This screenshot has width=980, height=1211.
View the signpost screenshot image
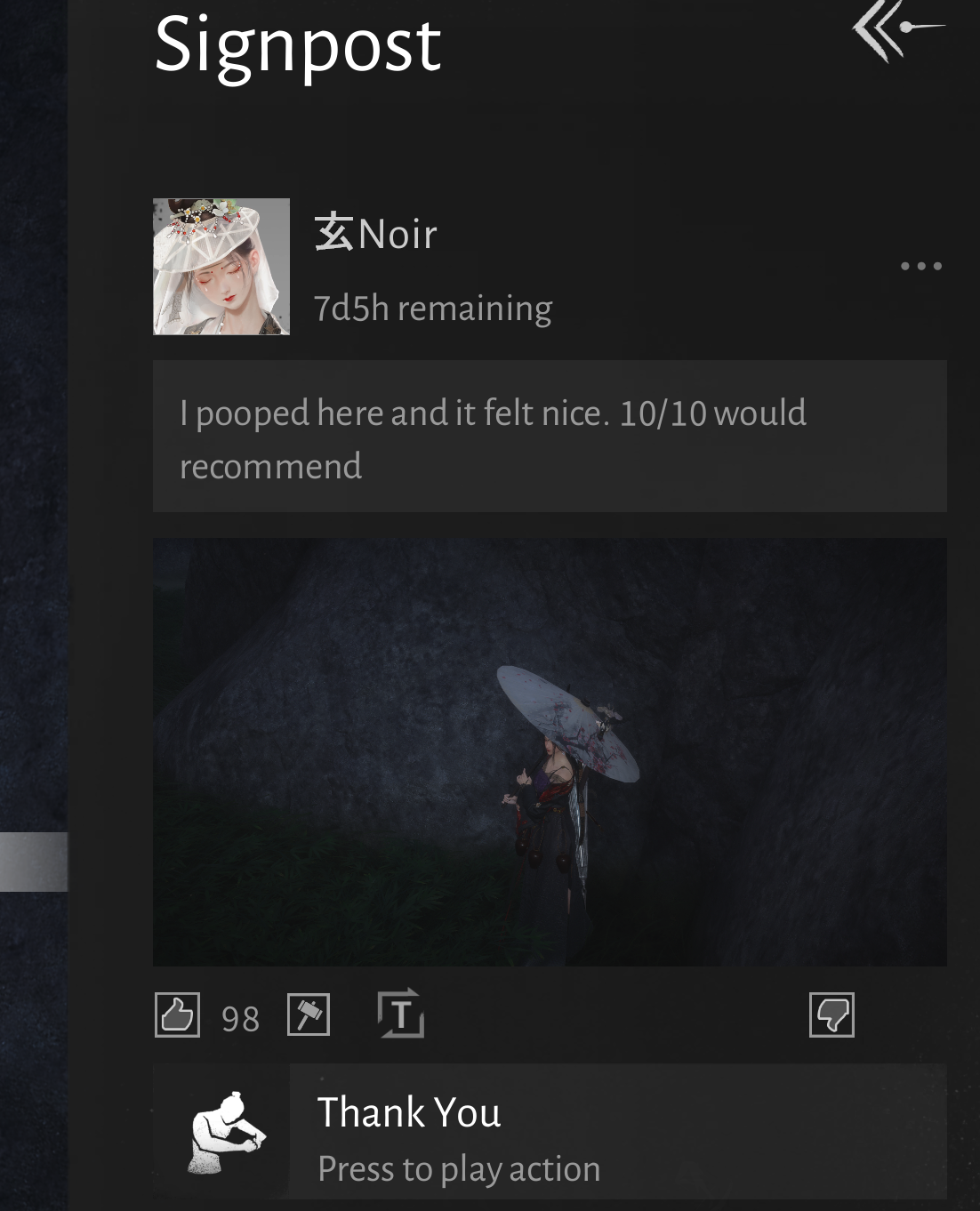coord(550,752)
